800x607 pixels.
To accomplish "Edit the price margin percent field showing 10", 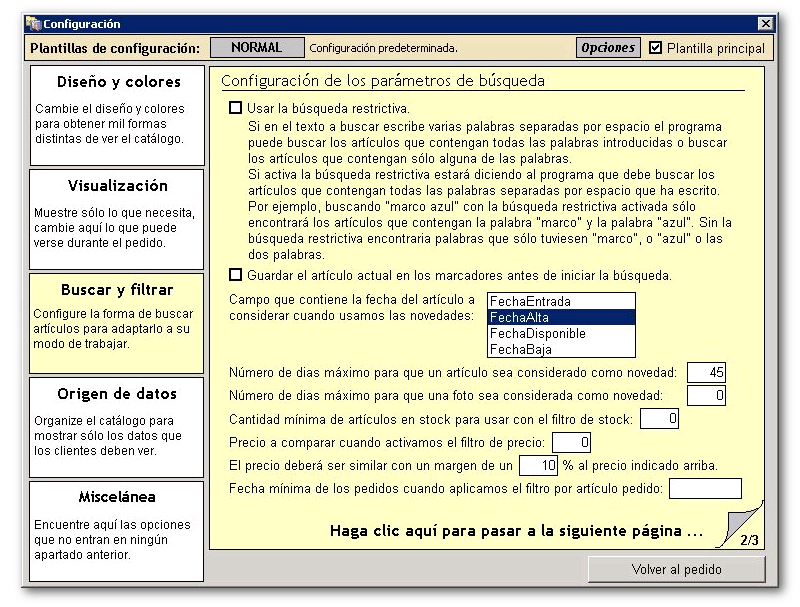I will pyautogui.click(x=538, y=465).
